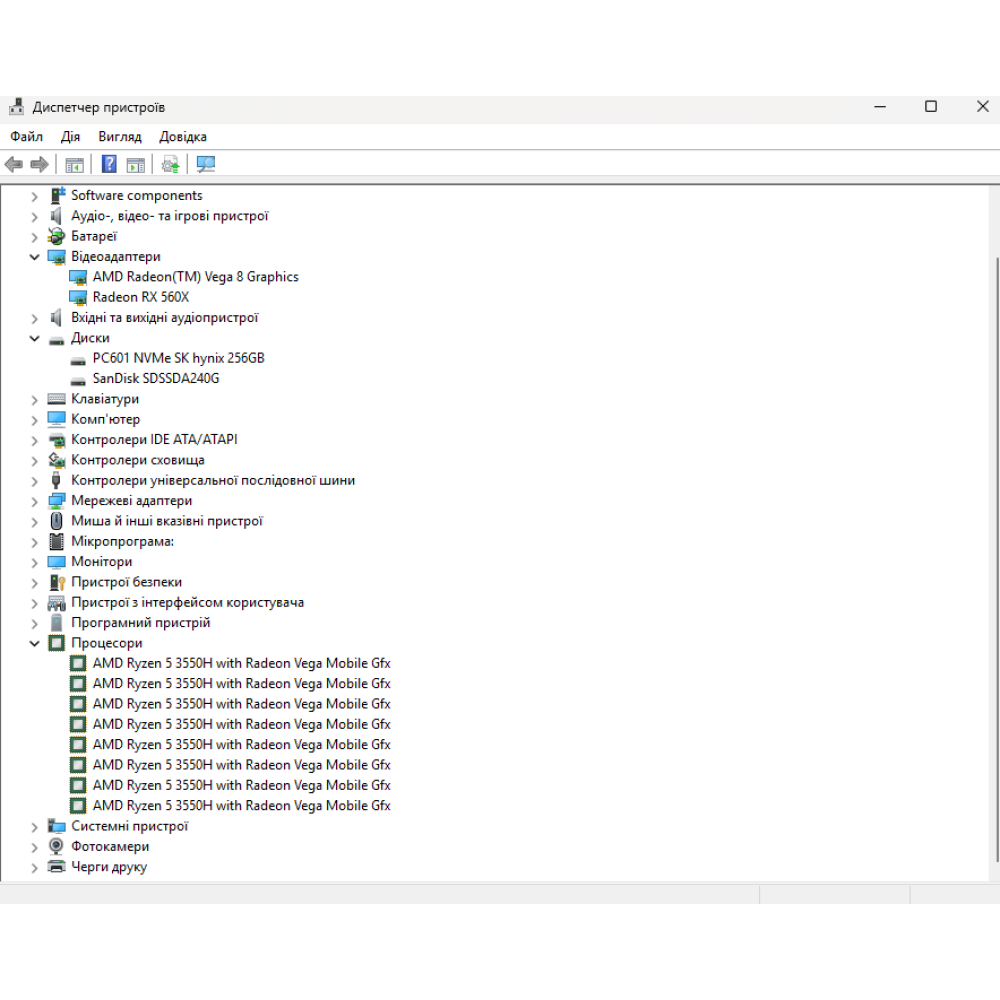Open the Вигляд menu
Viewport: 1000px width, 1000px height.
120,137
